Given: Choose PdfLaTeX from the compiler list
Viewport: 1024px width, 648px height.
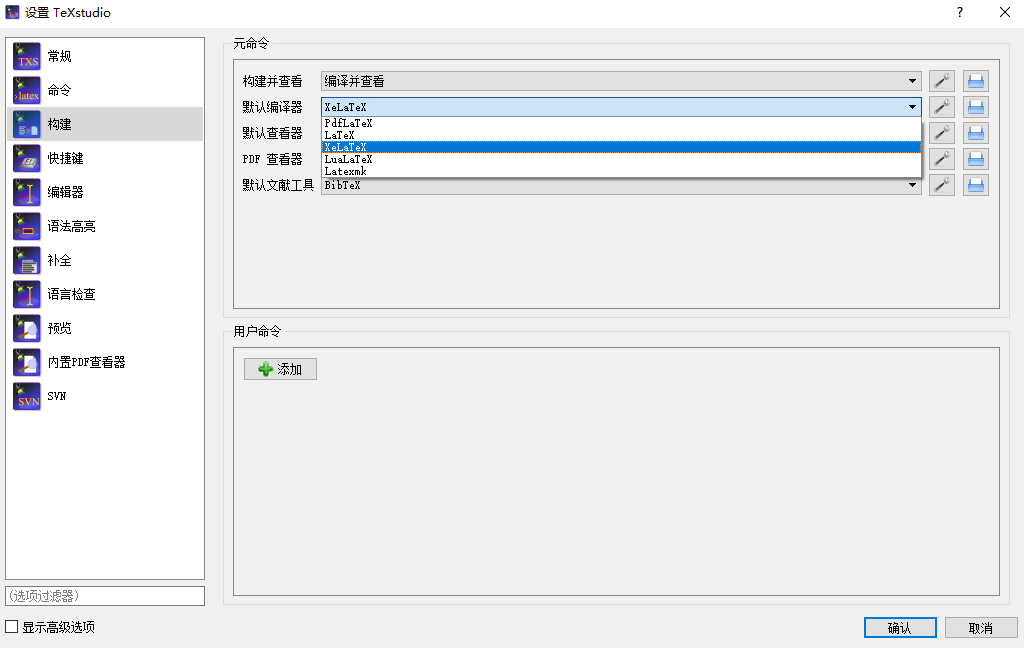Looking at the screenshot, I should (621, 123).
